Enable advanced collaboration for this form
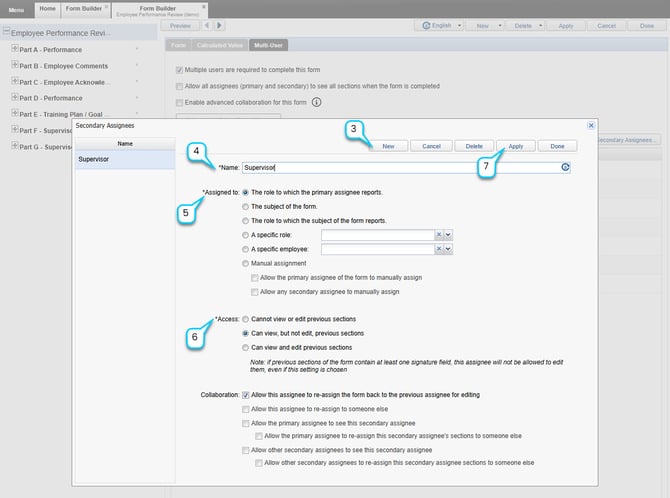 click(x=179, y=103)
